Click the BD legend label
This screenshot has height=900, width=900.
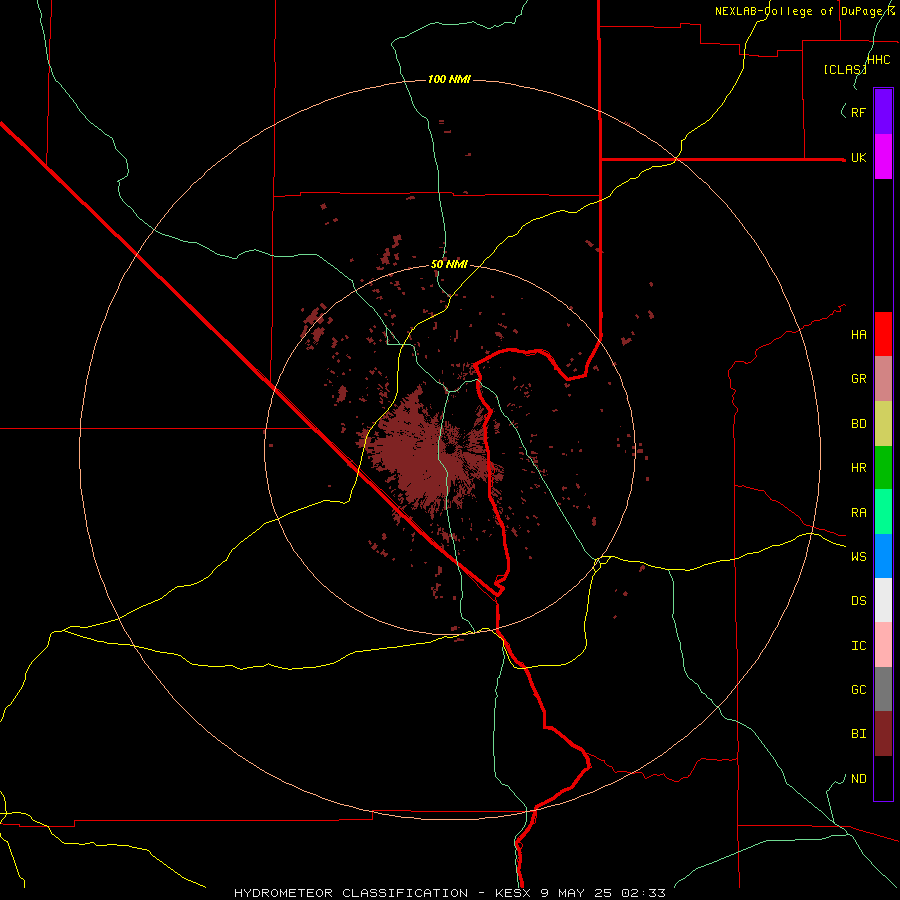point(858,424)
